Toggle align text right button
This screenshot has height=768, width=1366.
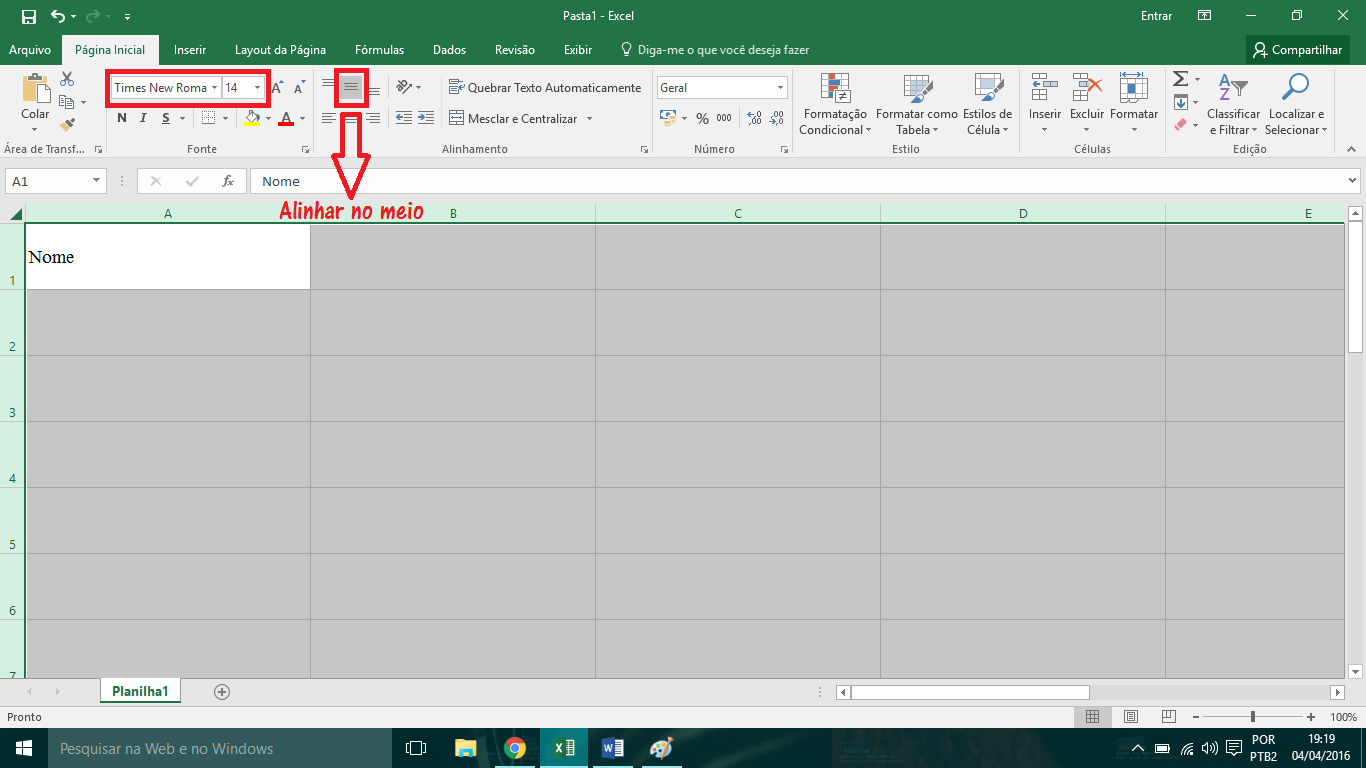coord(373,118)
